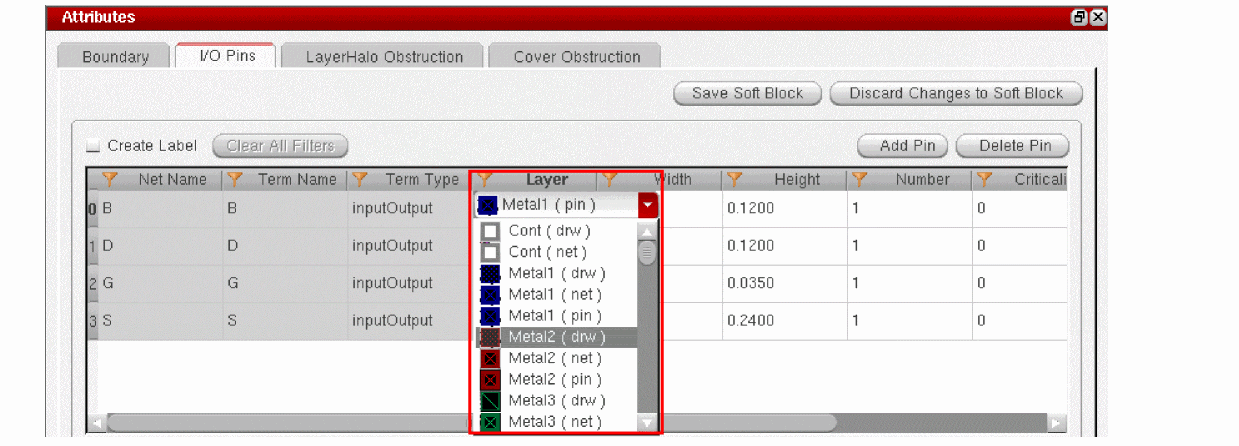Filter the Net Name column
Viewport: 1239px width, 446px height.
tap(111, 180)
